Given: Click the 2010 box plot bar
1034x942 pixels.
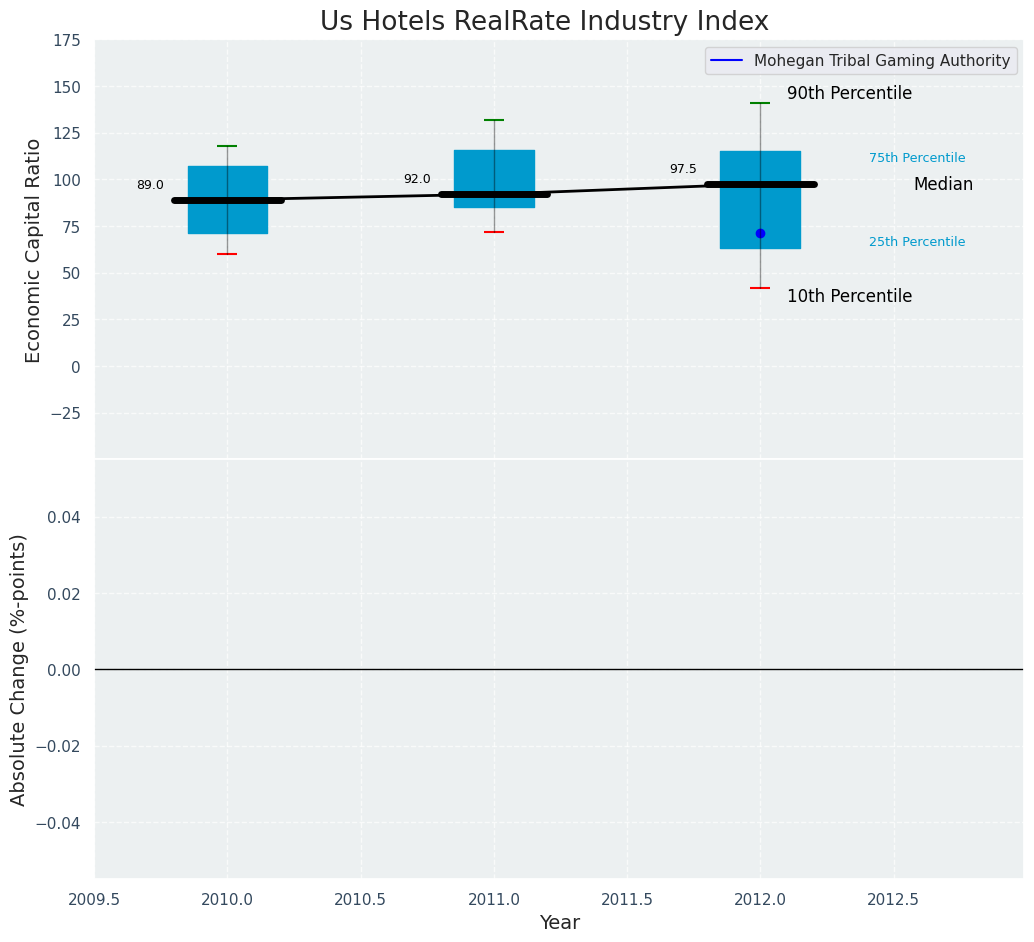Looking at the screenshot, I should (228, 200).
